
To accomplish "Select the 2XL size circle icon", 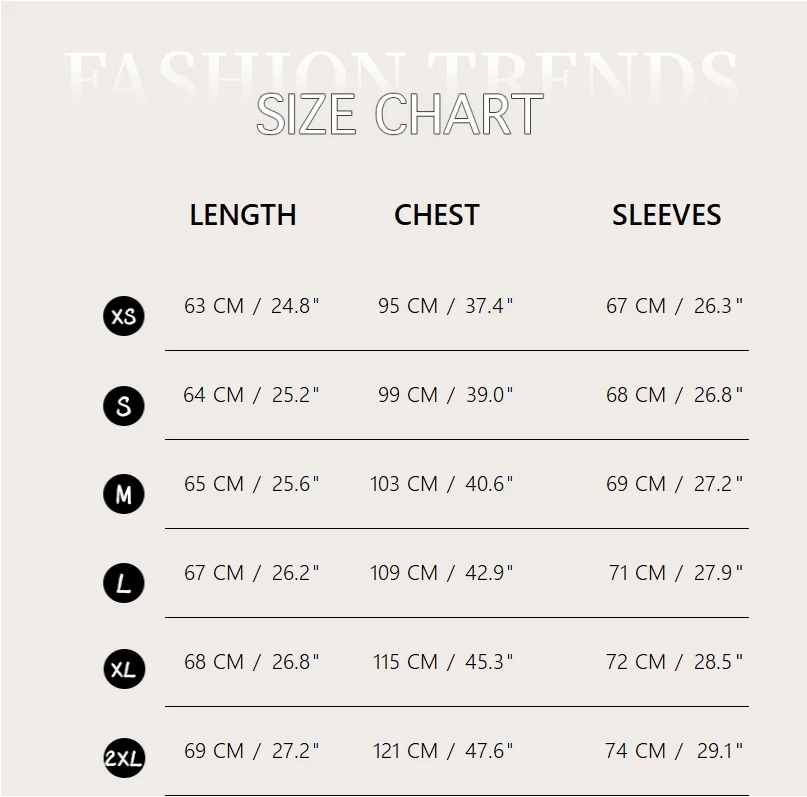I will (124, 758).
